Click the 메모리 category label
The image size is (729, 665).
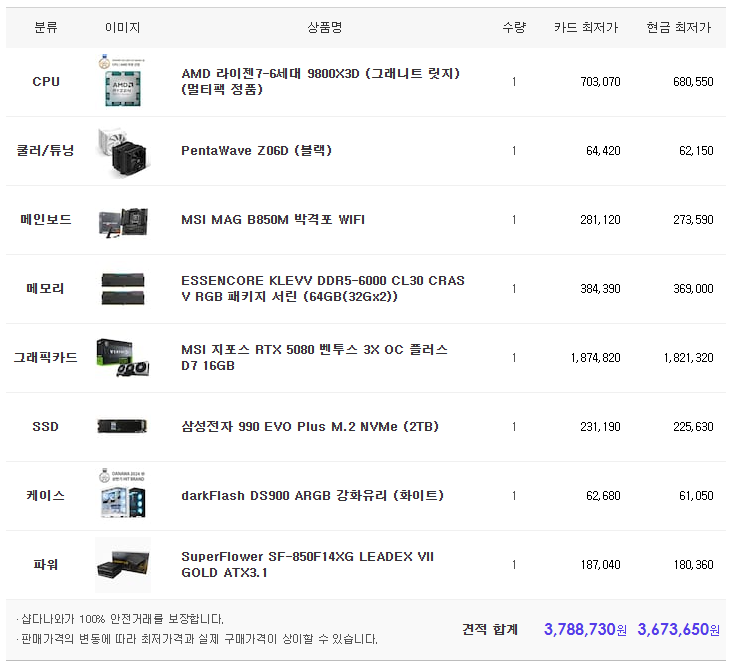click(x=46, y=288)
